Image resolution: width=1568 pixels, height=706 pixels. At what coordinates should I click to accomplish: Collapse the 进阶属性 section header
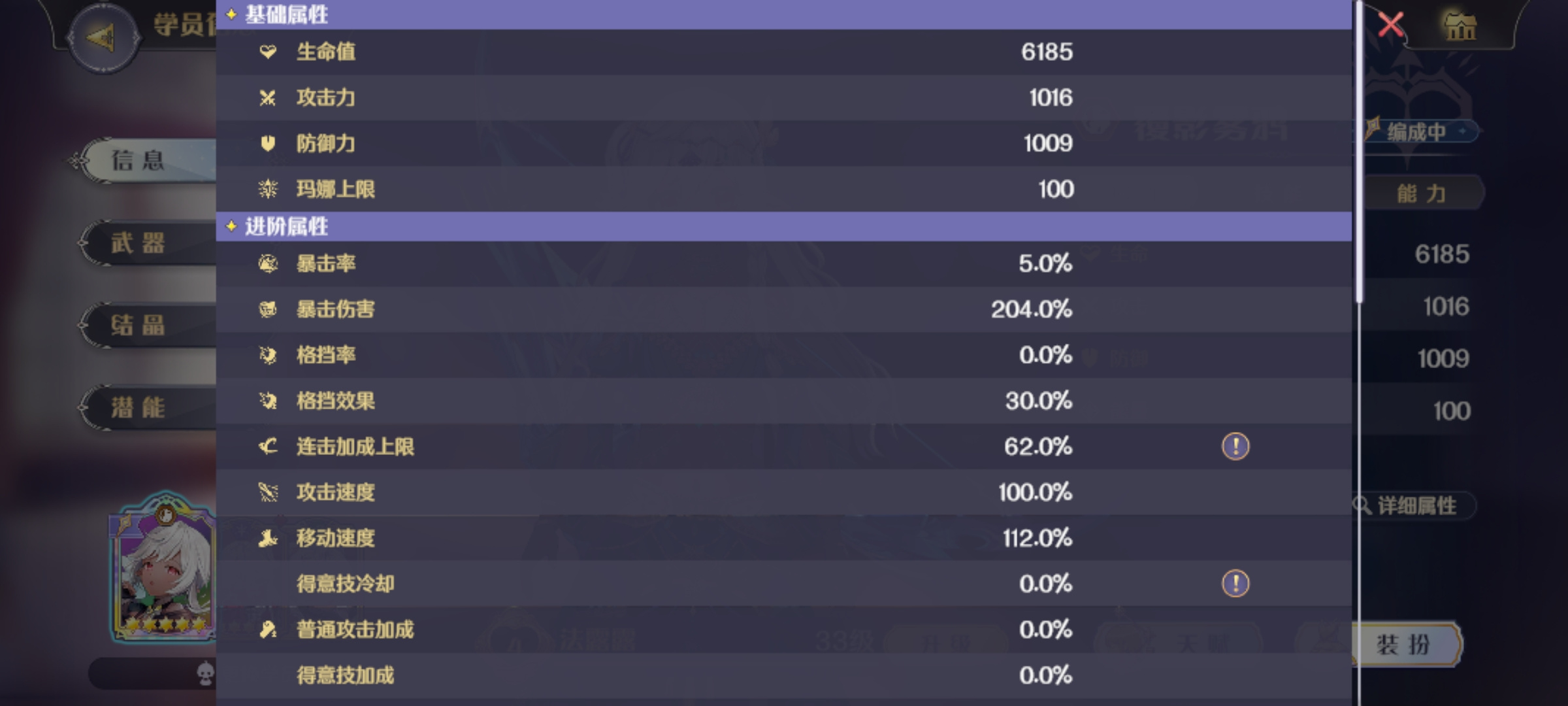coord(784,226)
